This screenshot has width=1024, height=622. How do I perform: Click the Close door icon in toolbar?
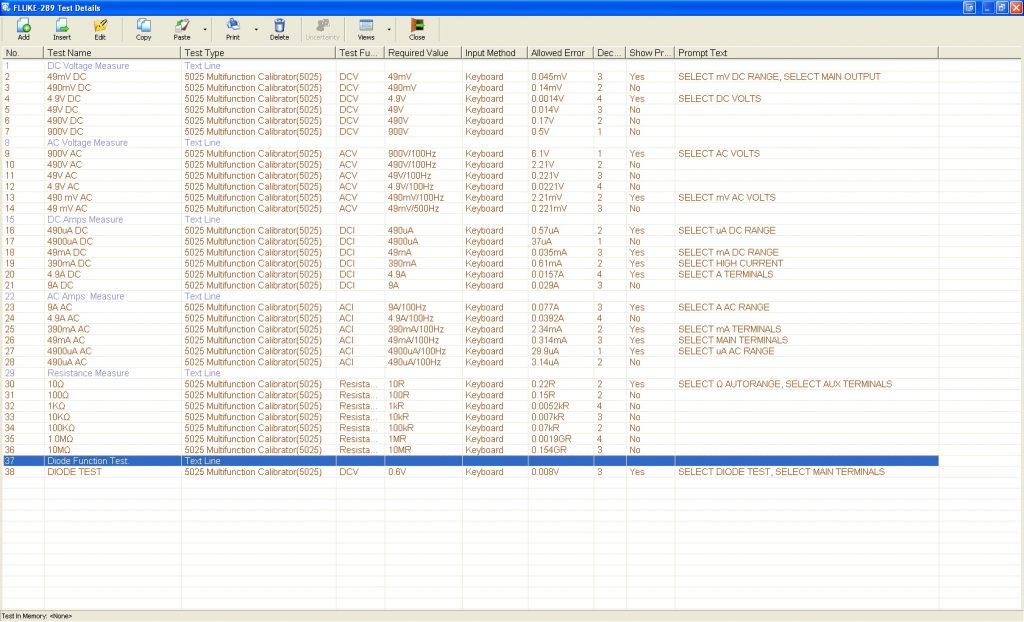click(417, 25)
